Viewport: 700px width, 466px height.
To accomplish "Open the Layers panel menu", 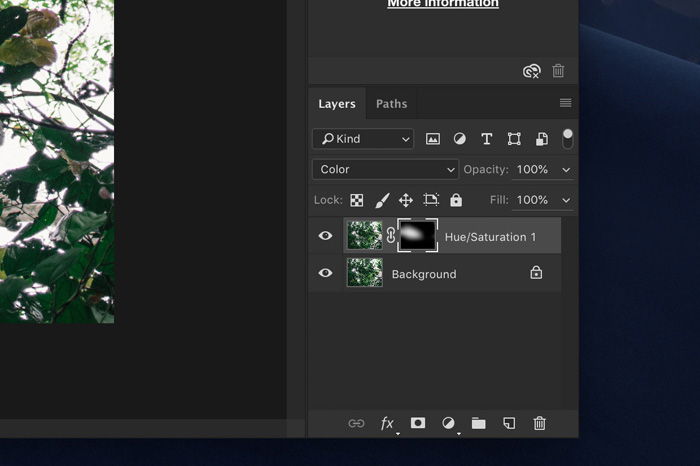I will point(566,103).
